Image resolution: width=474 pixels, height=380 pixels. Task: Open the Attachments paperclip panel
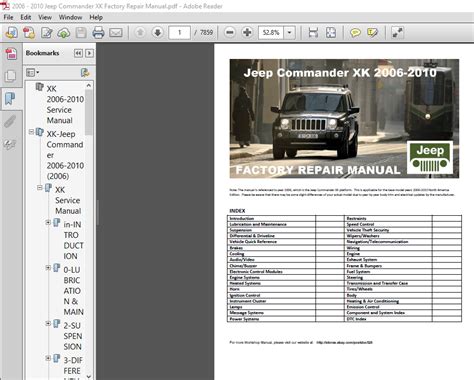click(10, 121)
